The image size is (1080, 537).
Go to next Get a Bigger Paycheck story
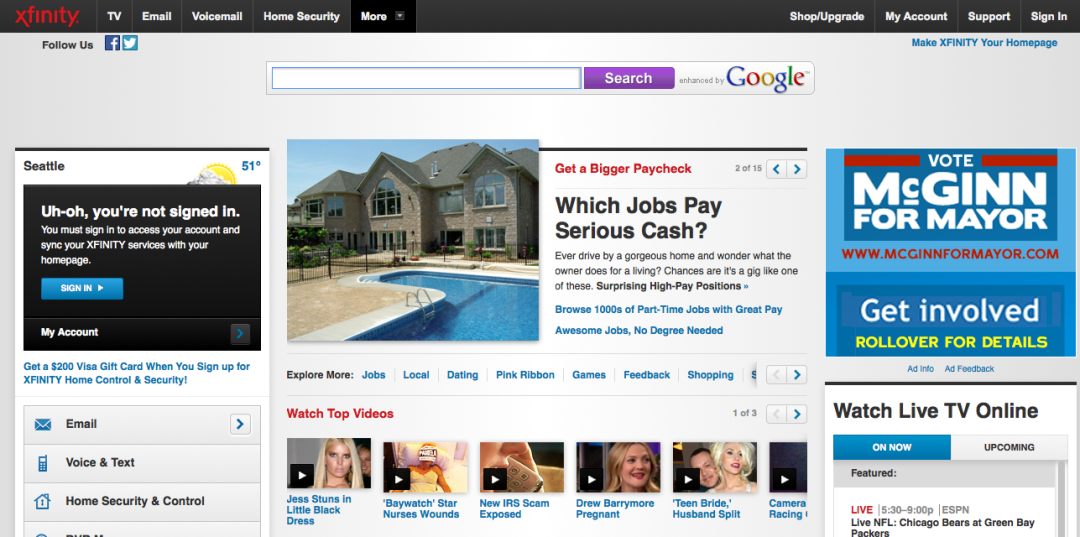pos(797,169)
